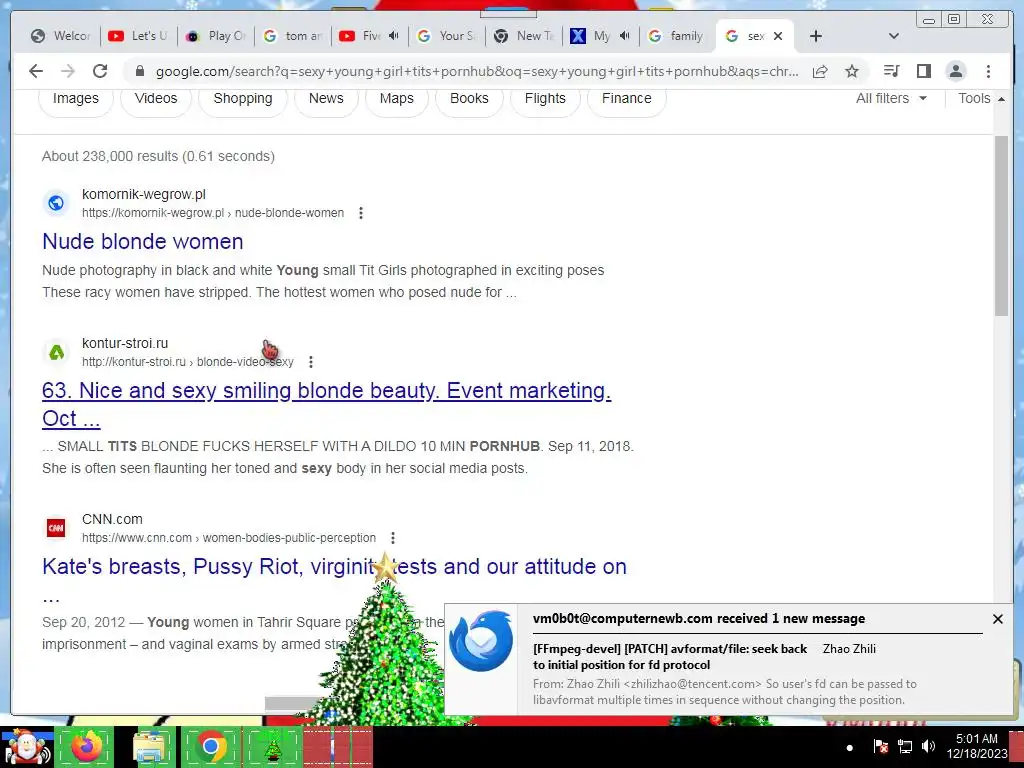Screen dimensions: 1024x768
Task: Dismiss the Thunderbird new message notification
Action: point(997,619)
